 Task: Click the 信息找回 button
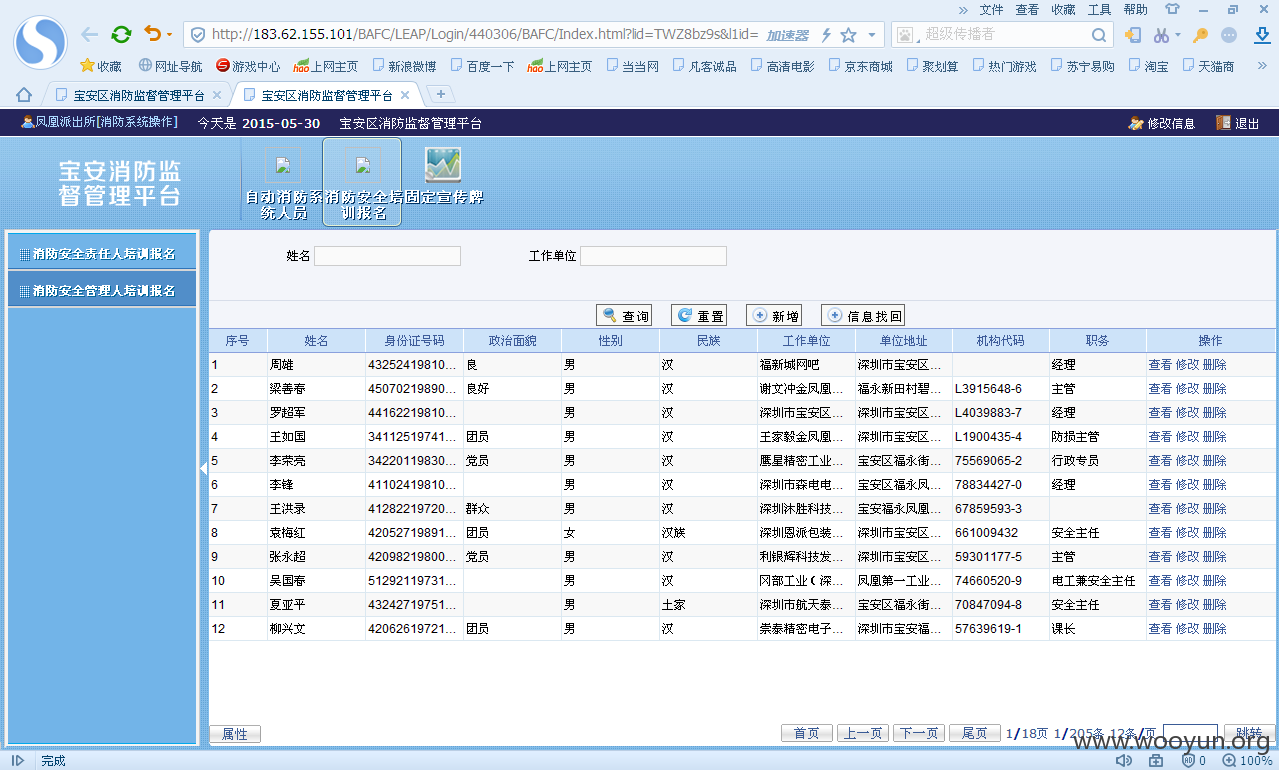pos(863,315)
